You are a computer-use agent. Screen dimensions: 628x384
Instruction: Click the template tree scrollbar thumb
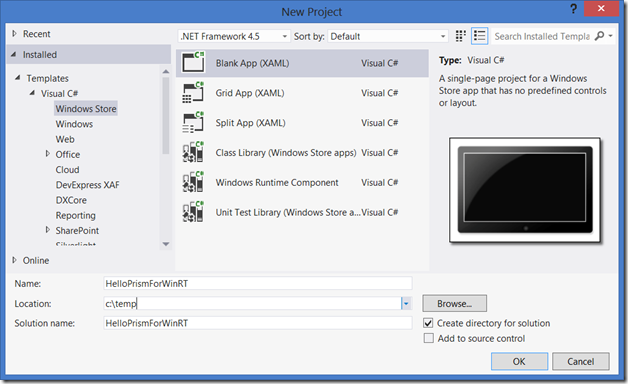click(x=166, y=115)
